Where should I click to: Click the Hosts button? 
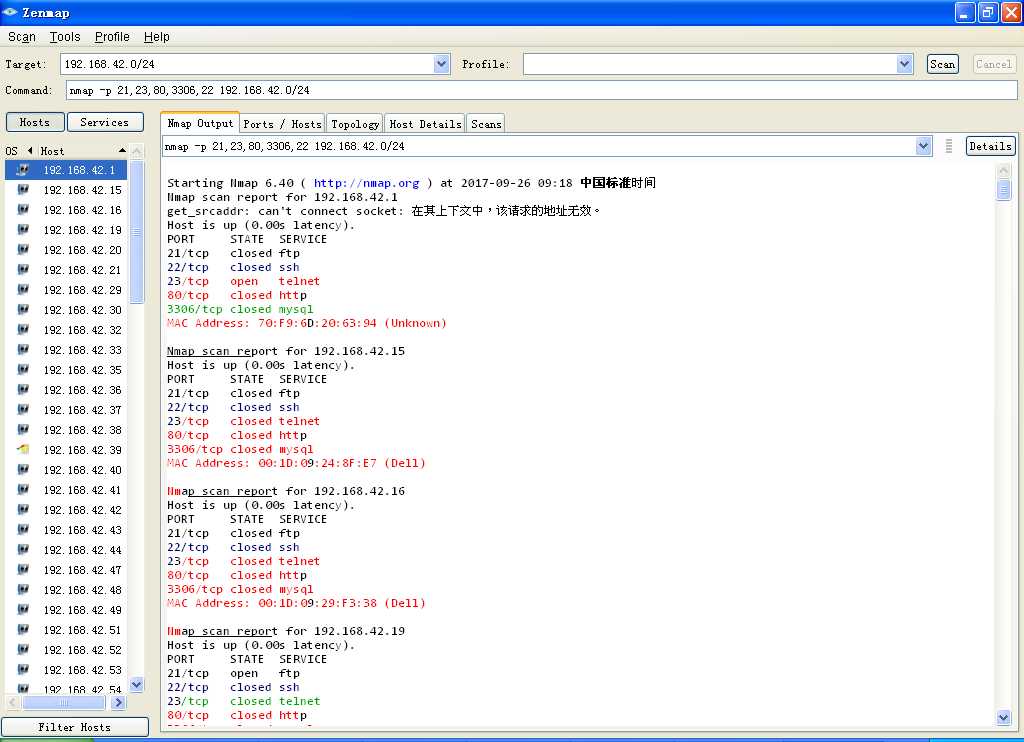pyautogui.click(x=35, y=122)
